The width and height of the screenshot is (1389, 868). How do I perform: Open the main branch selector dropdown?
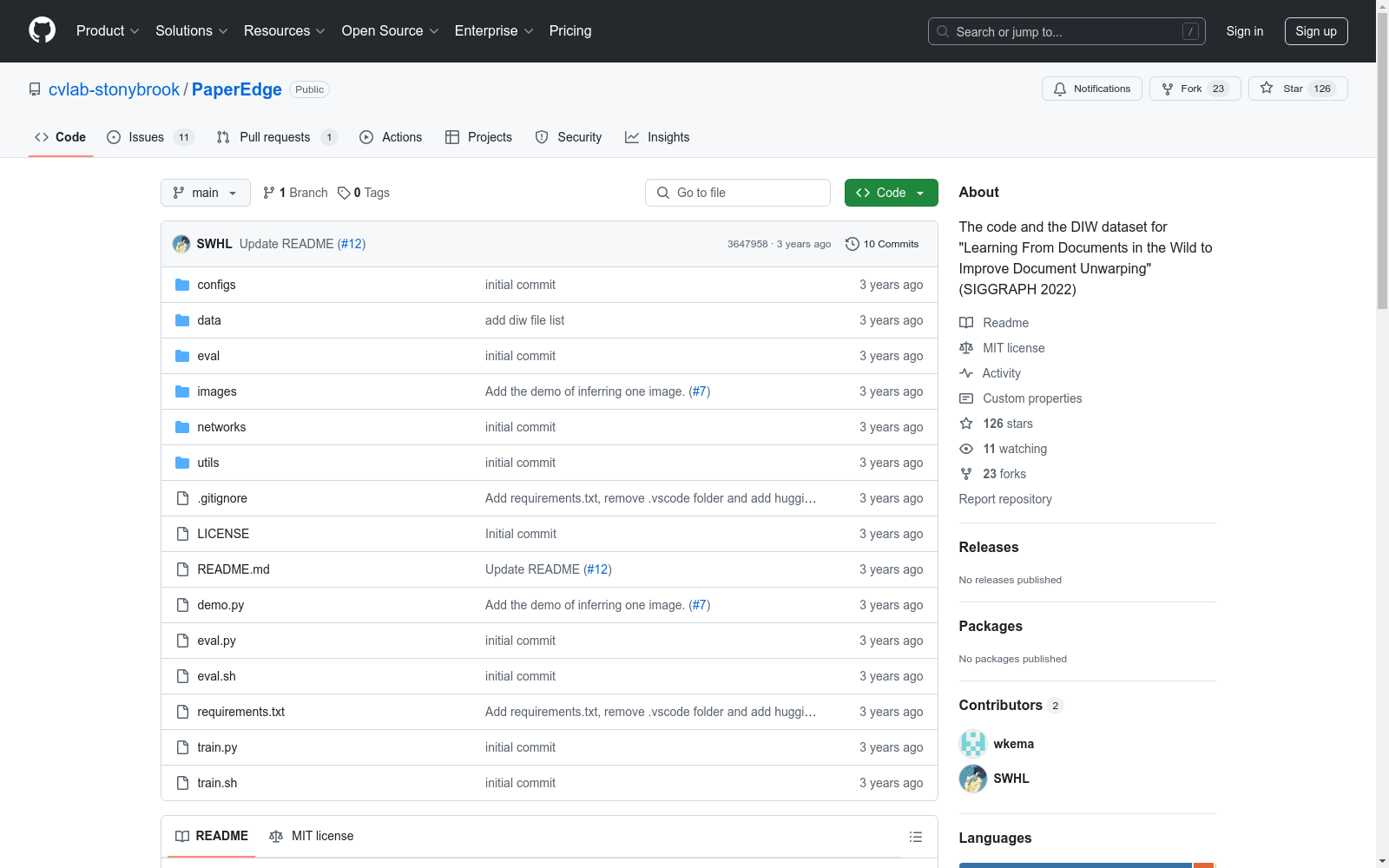click(206, 193)
